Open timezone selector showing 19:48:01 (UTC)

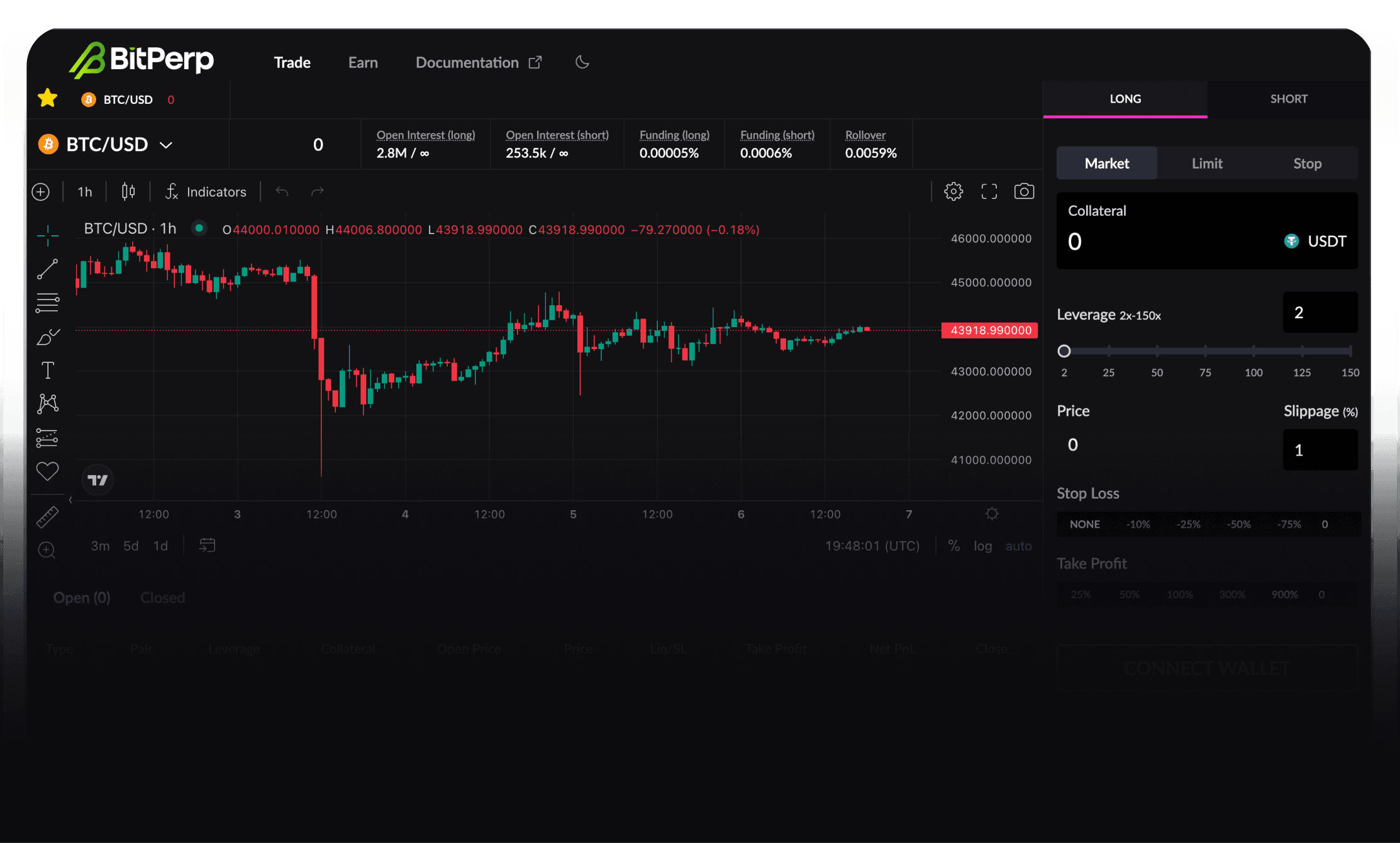[x=872, y=546]
